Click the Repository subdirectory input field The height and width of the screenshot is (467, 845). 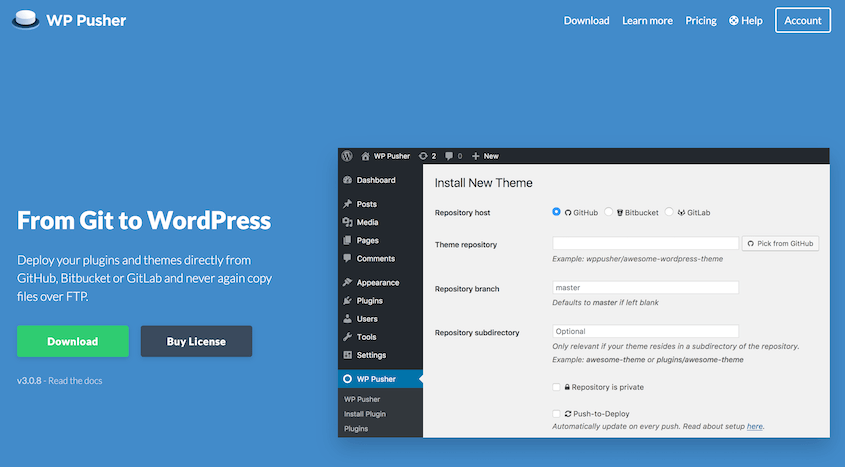point(645,331)
